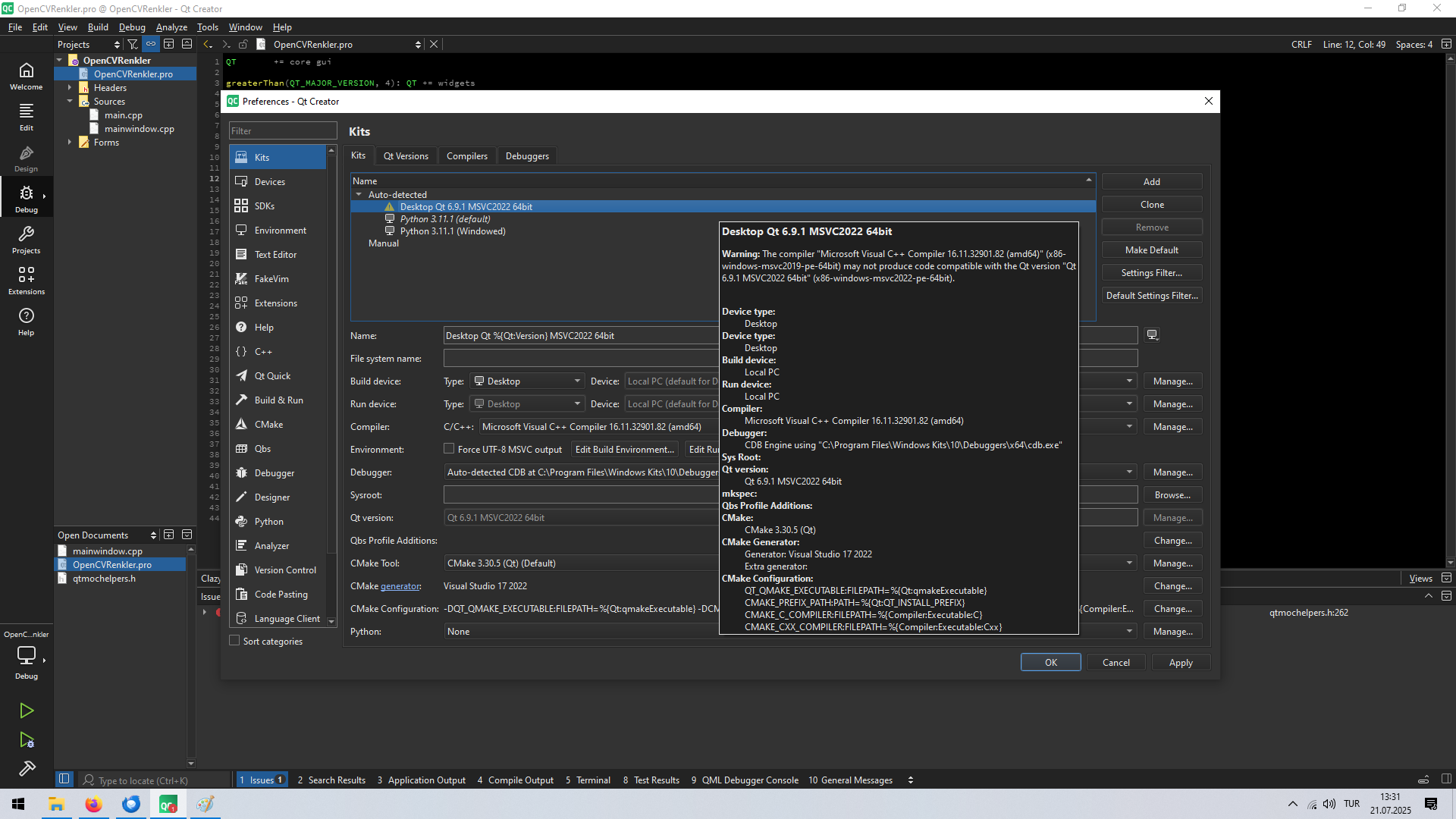Click the CMake generator link
Image resolution: width=1456 pixels, height=819 pixels.
click(400, 586)
